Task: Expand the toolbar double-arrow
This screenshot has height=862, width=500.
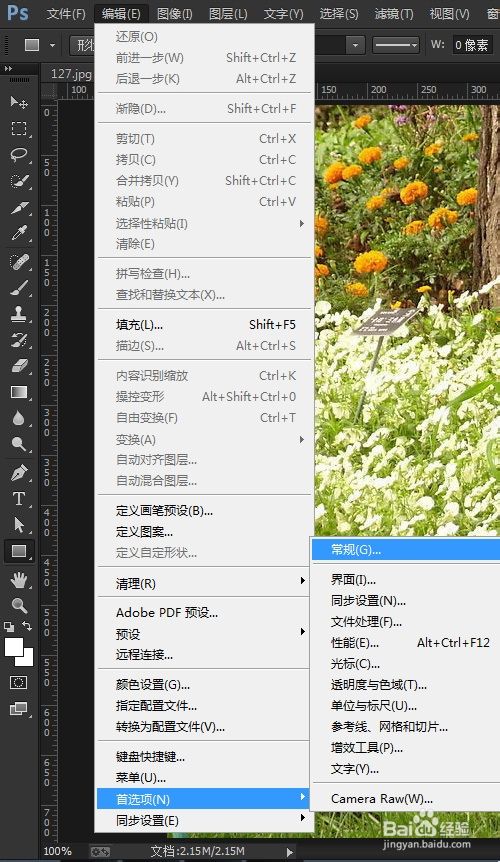Action: pos(8,68)
